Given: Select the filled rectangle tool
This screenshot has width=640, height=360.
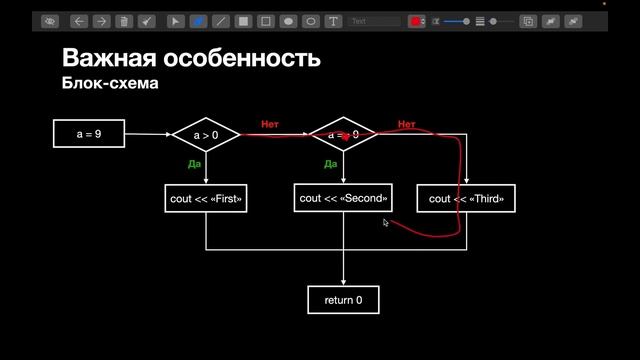Looking at the screenshot, I should coord(243,21).
